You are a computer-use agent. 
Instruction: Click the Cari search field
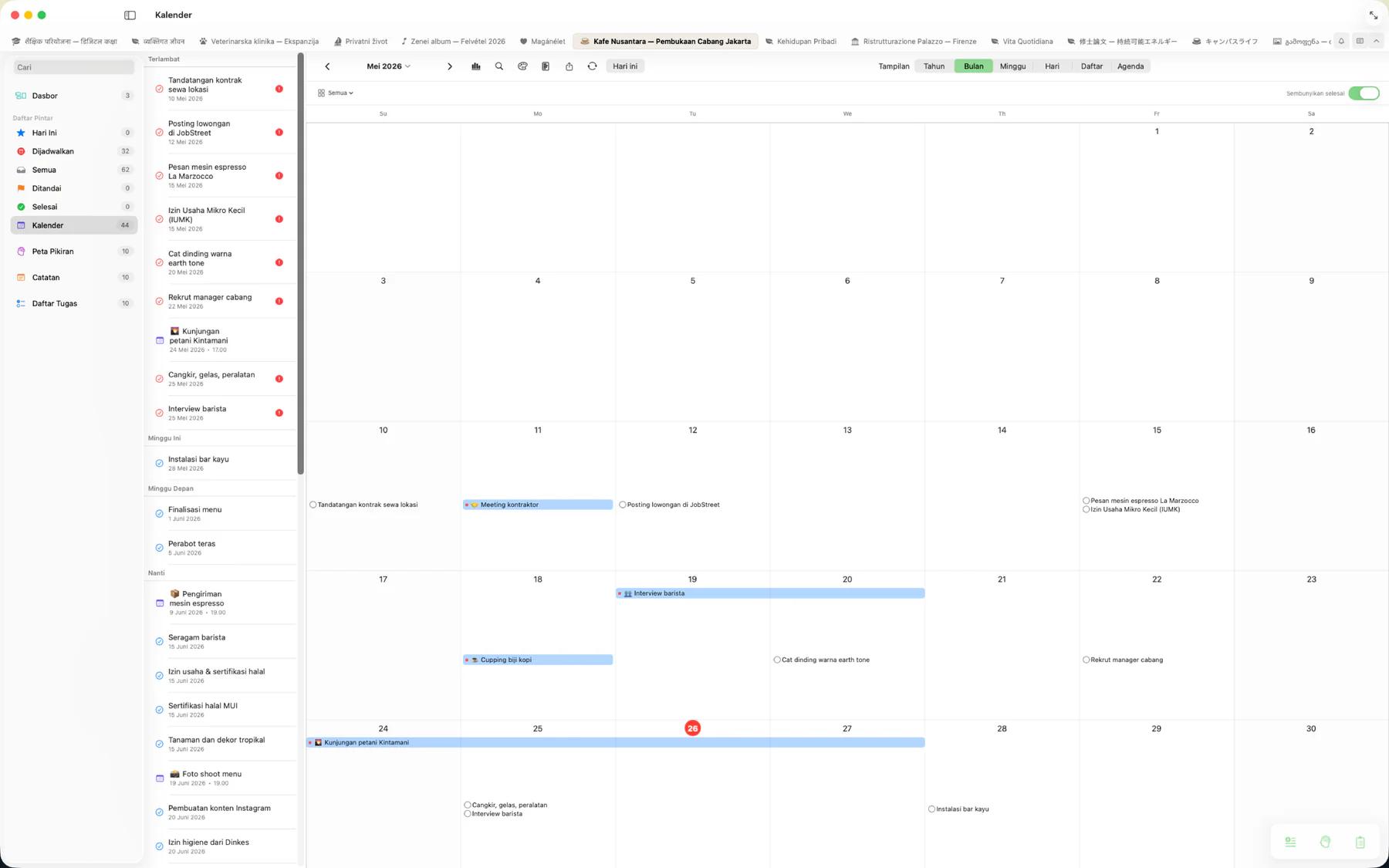pos(74,67)
